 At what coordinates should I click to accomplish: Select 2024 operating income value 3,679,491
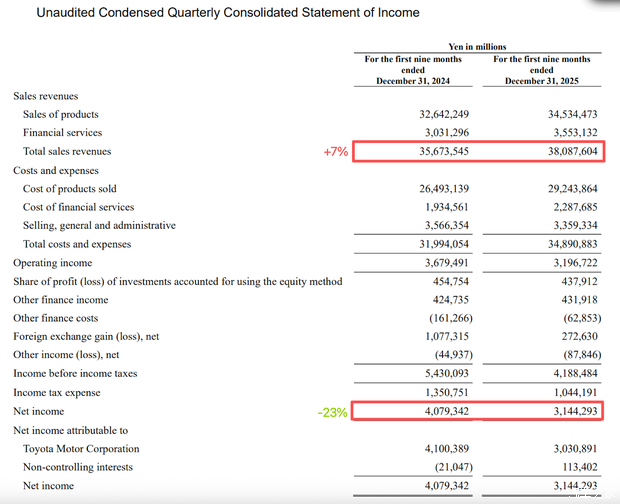[439, 263]
